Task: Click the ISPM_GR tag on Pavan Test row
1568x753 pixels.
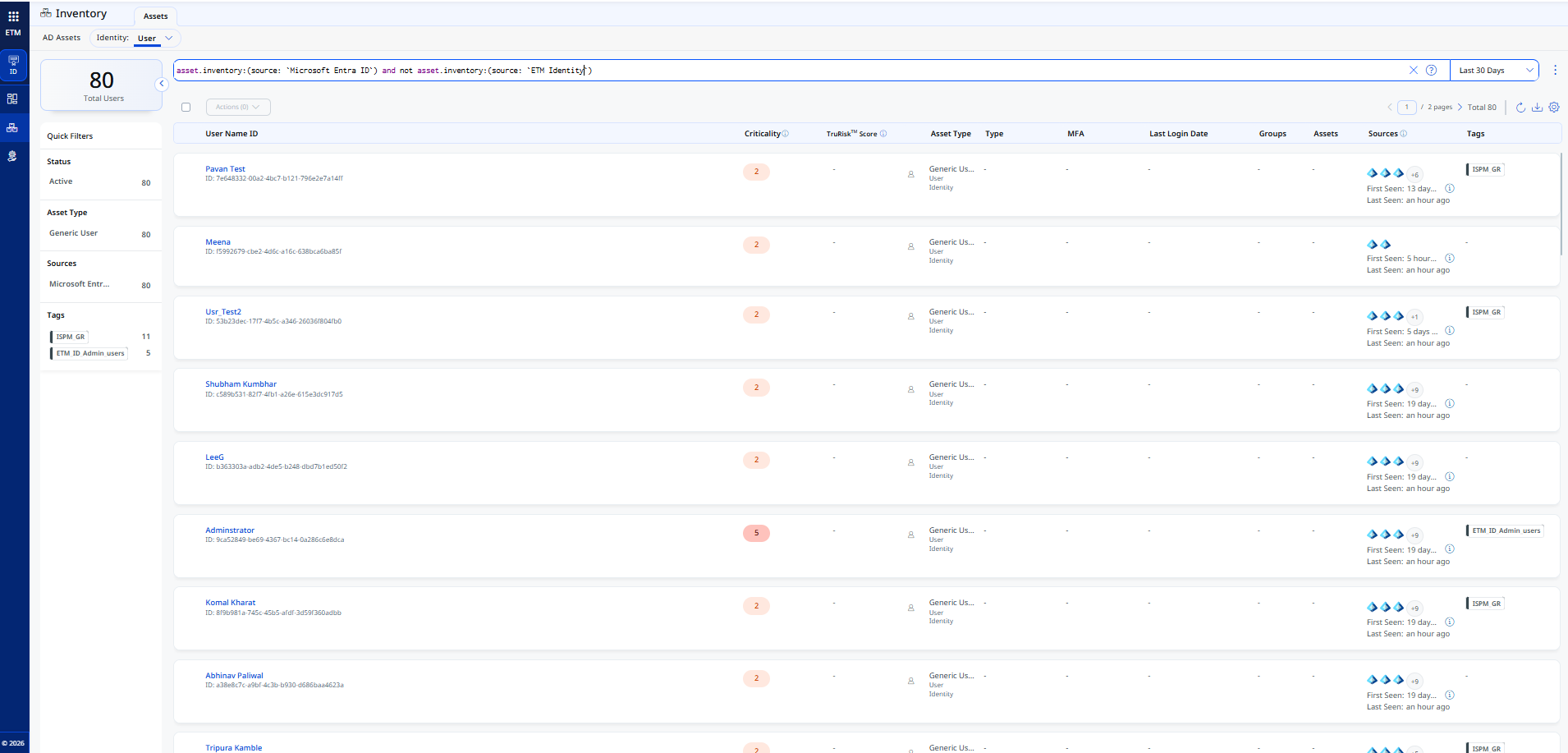Action: [1486, 169]
